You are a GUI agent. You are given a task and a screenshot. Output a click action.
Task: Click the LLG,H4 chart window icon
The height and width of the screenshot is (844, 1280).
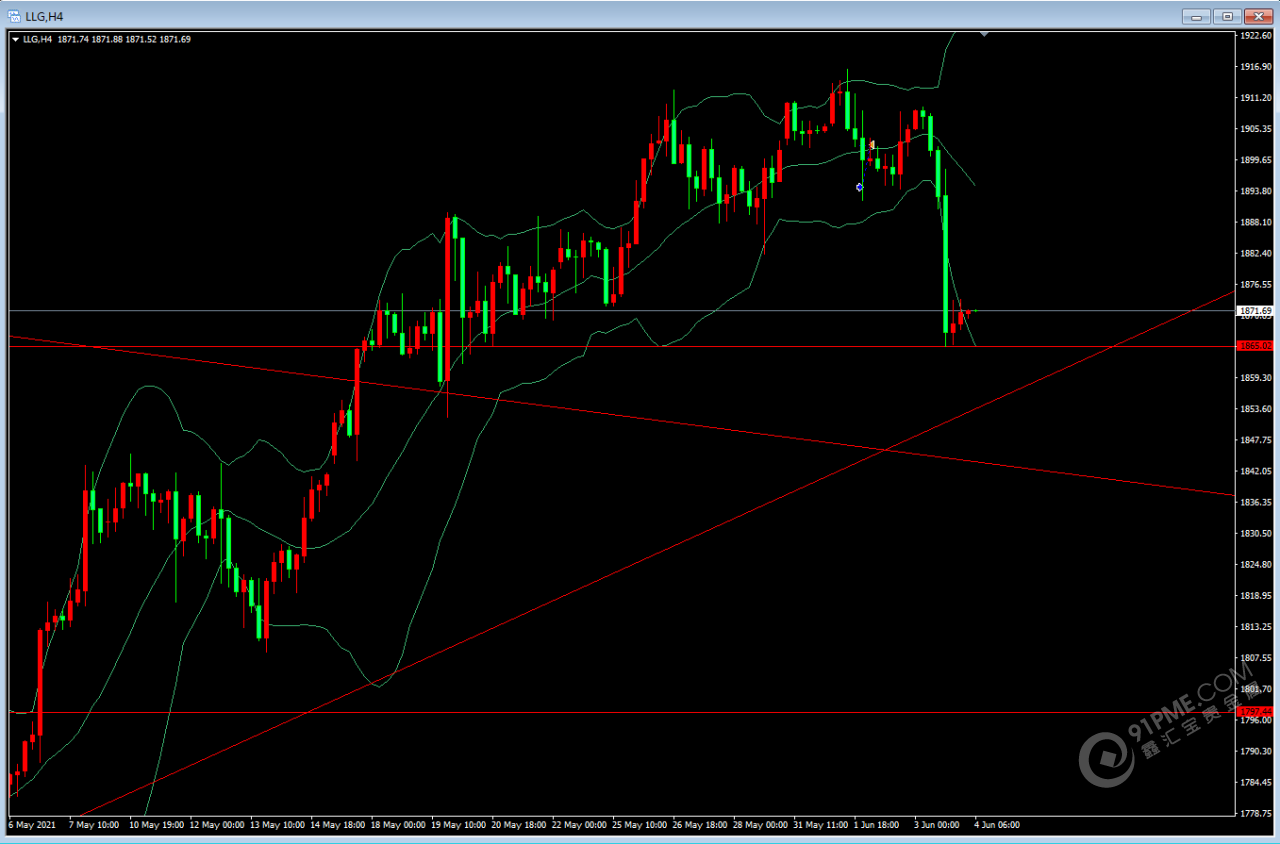(15, 16)
